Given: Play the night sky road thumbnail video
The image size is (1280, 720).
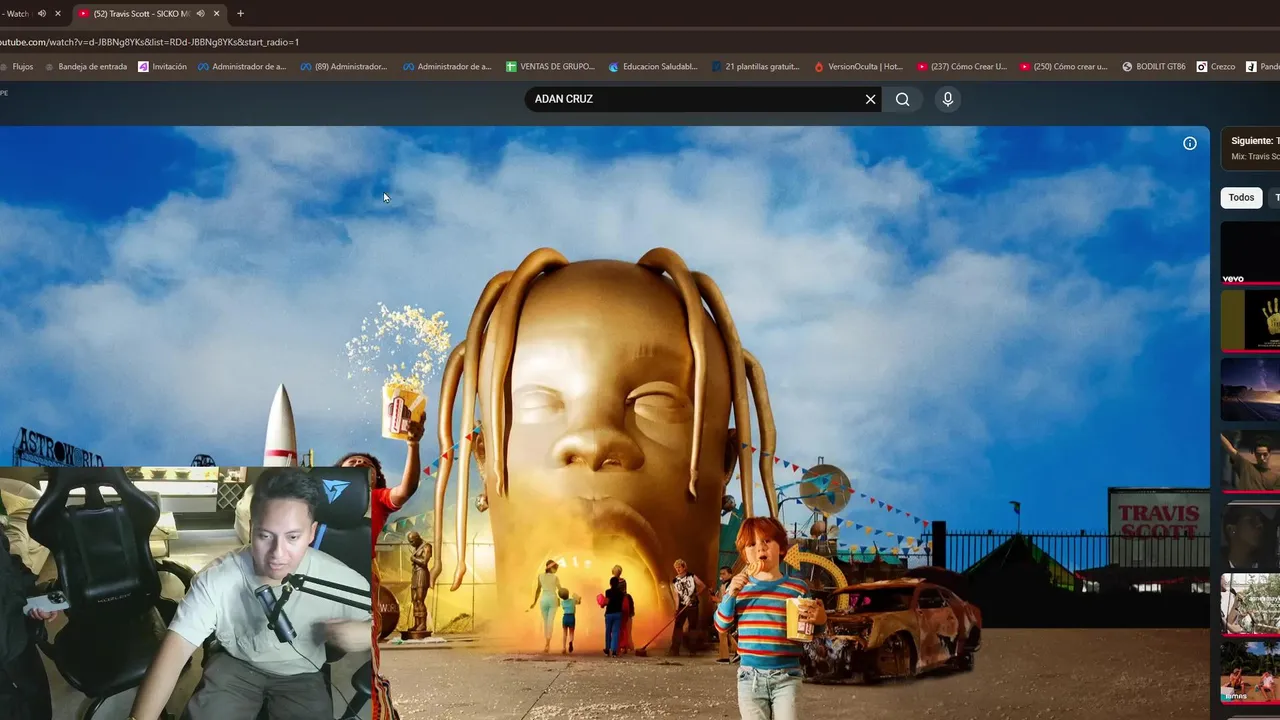Looking at the screenshot, I should point(1250,389).
